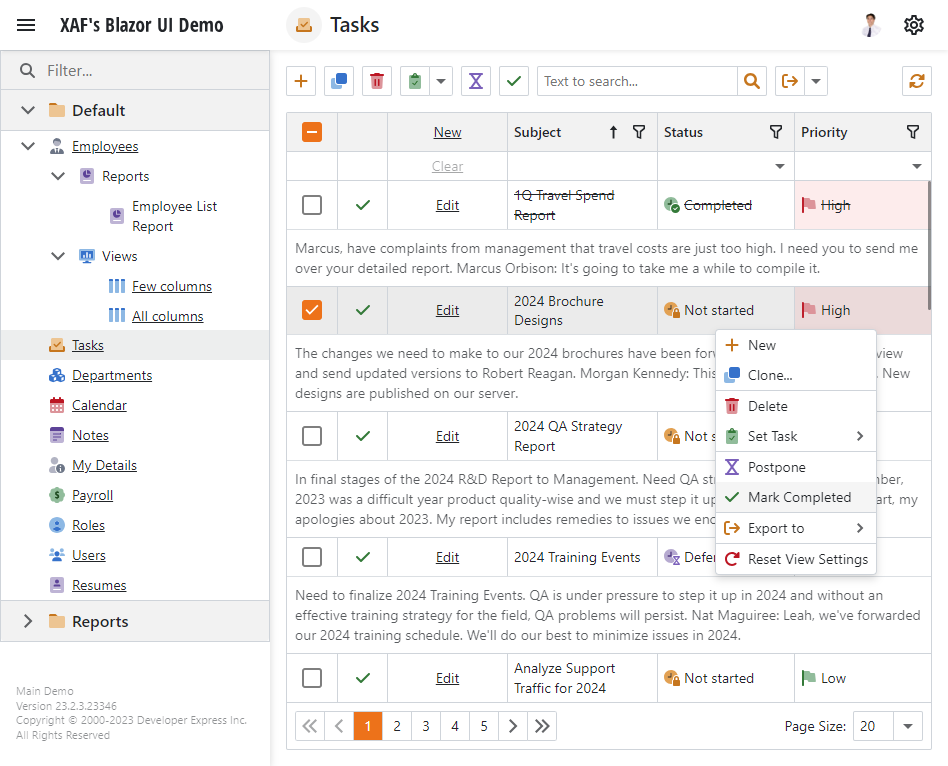Open the Few columns view link
This screenshot has width=948, height=766.
tap(172, 286)
